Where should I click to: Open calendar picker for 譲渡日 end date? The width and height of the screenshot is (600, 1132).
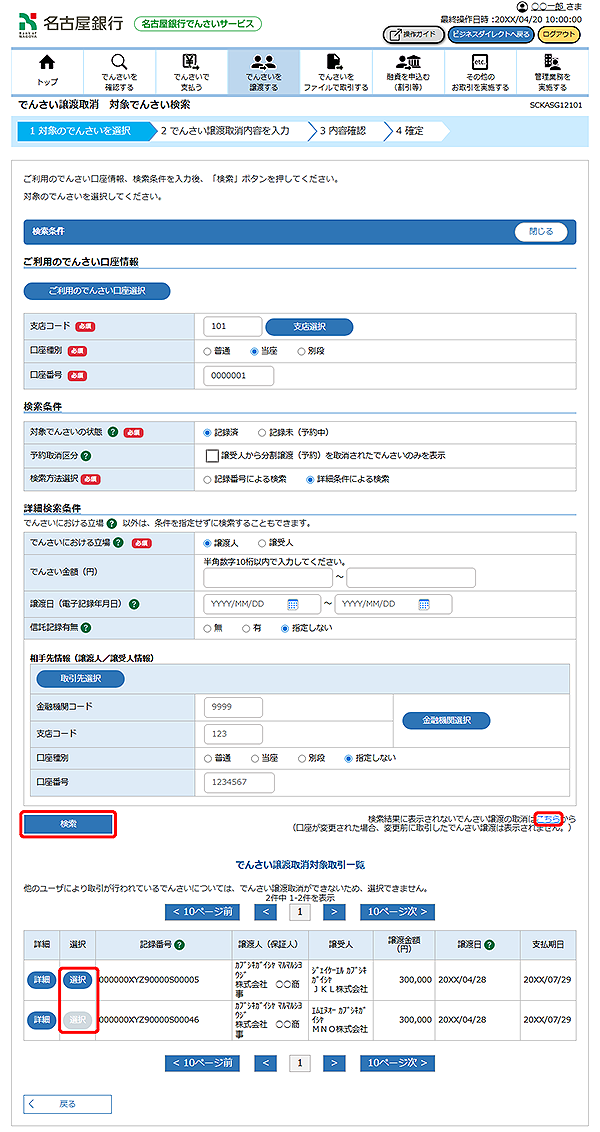point(424,604)
